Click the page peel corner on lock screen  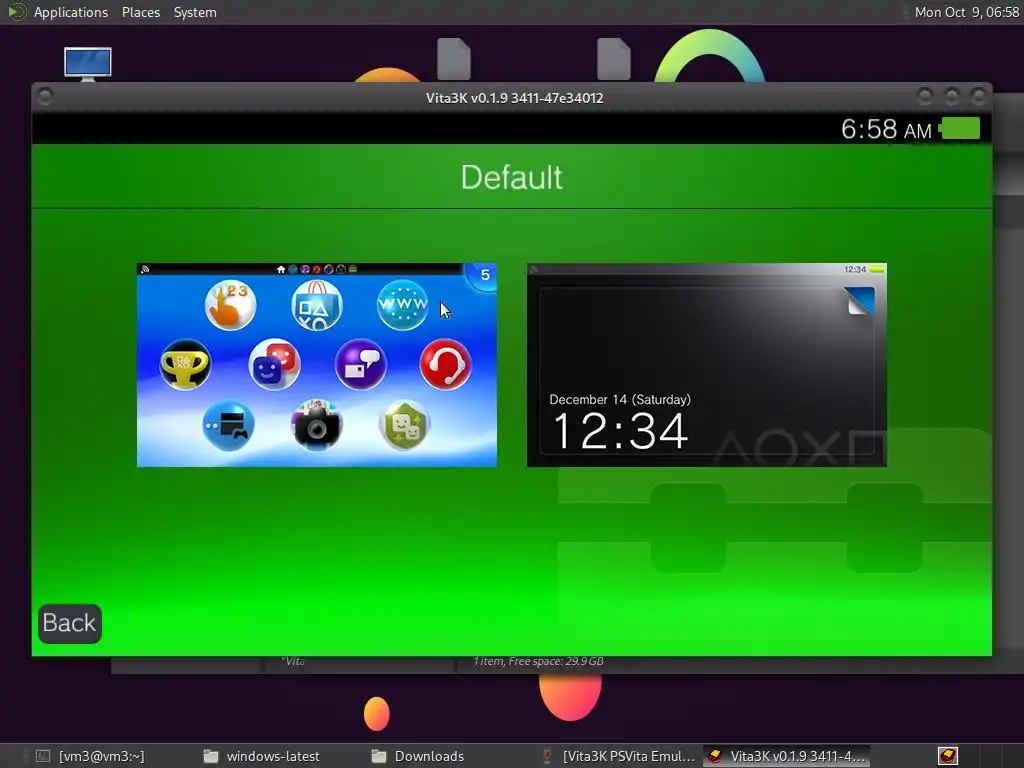(x=858, y=300)
